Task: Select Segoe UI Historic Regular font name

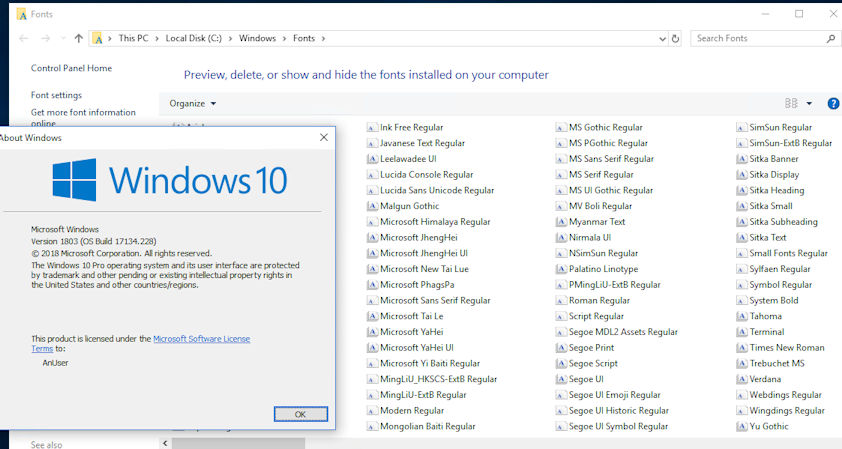Action: coord(619,411)
